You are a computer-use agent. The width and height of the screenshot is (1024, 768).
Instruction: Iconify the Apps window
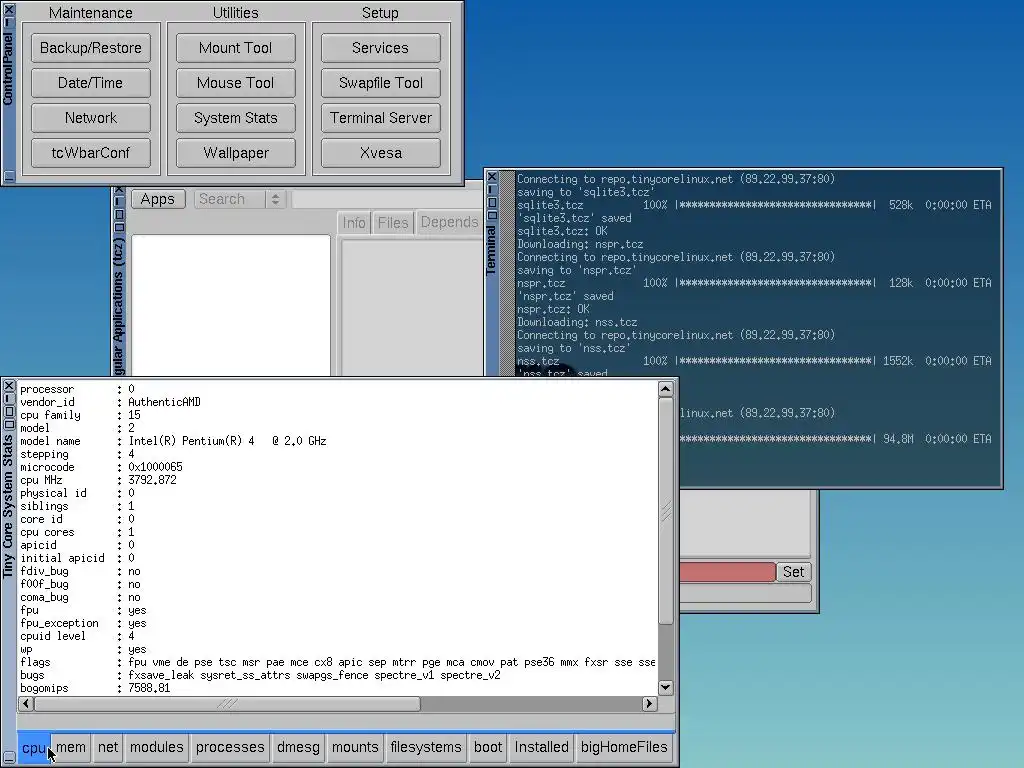(119, 202)
